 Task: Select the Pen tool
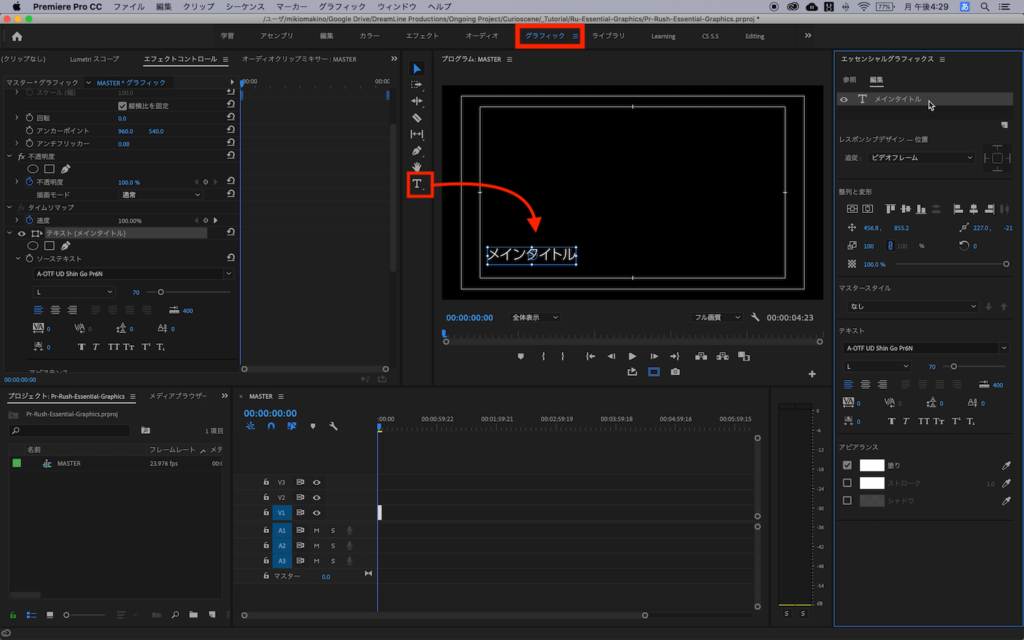point(417,151)
